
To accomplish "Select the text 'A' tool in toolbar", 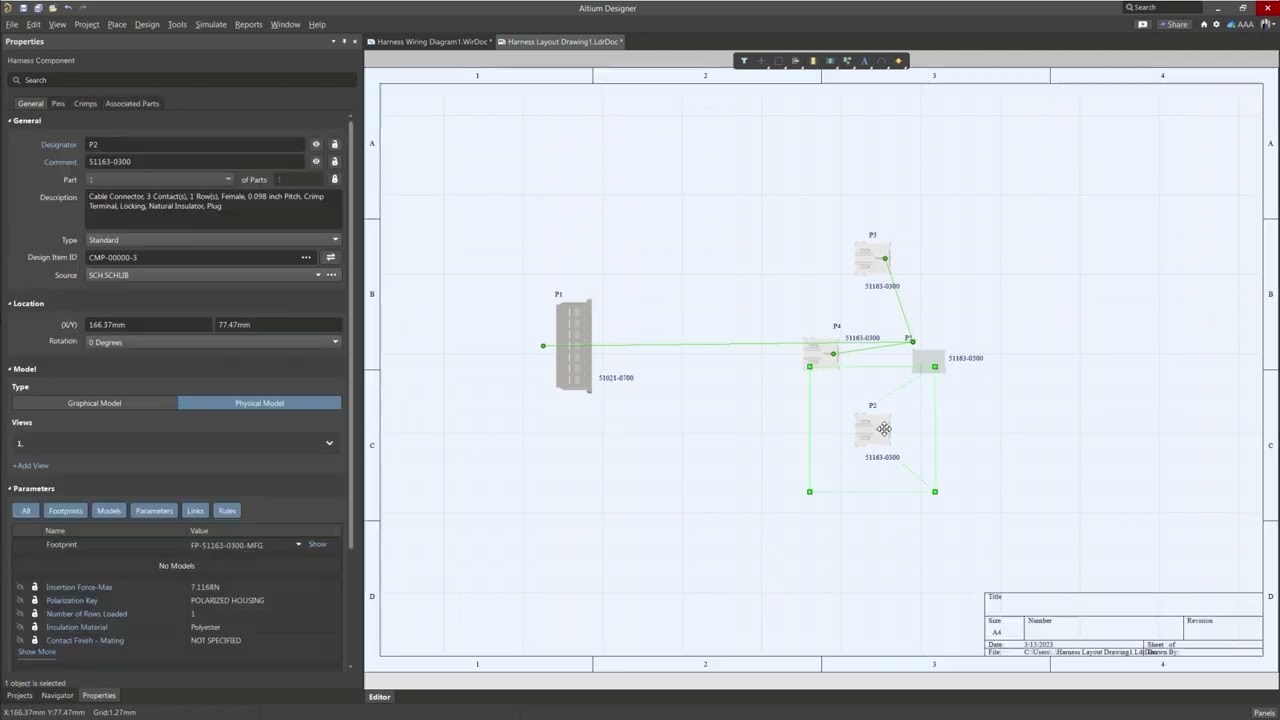I will 864,61.
